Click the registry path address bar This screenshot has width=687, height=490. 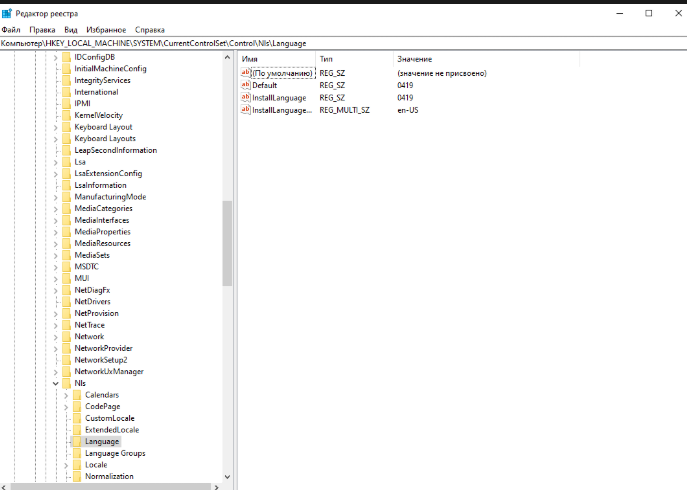pos(344,43)
